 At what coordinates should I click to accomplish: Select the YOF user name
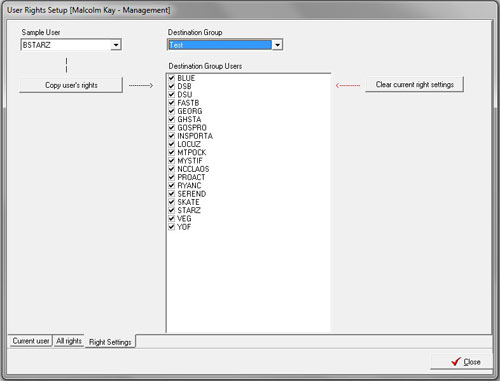point(184,227)
